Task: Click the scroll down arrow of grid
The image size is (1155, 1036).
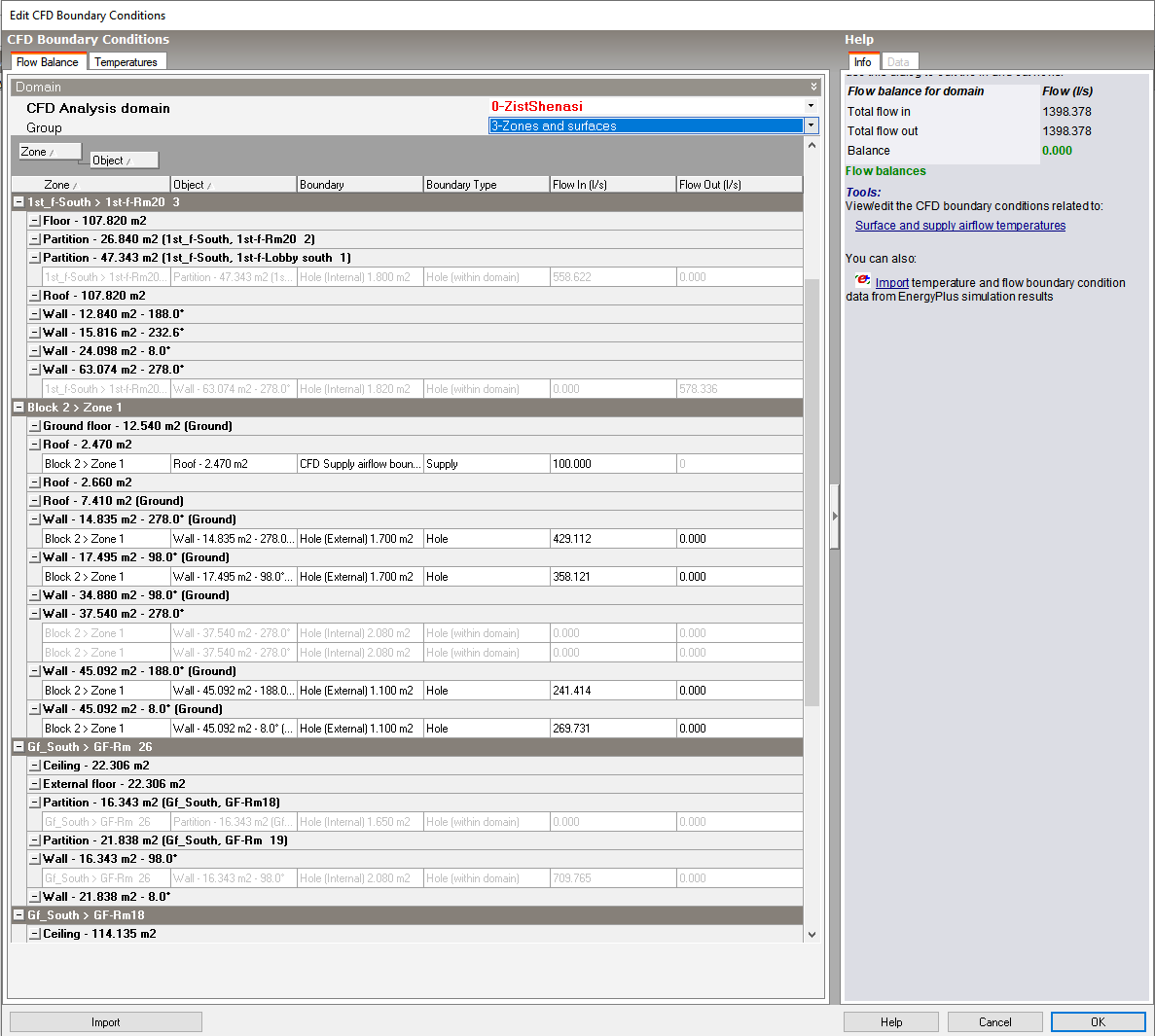Action: 812,935
